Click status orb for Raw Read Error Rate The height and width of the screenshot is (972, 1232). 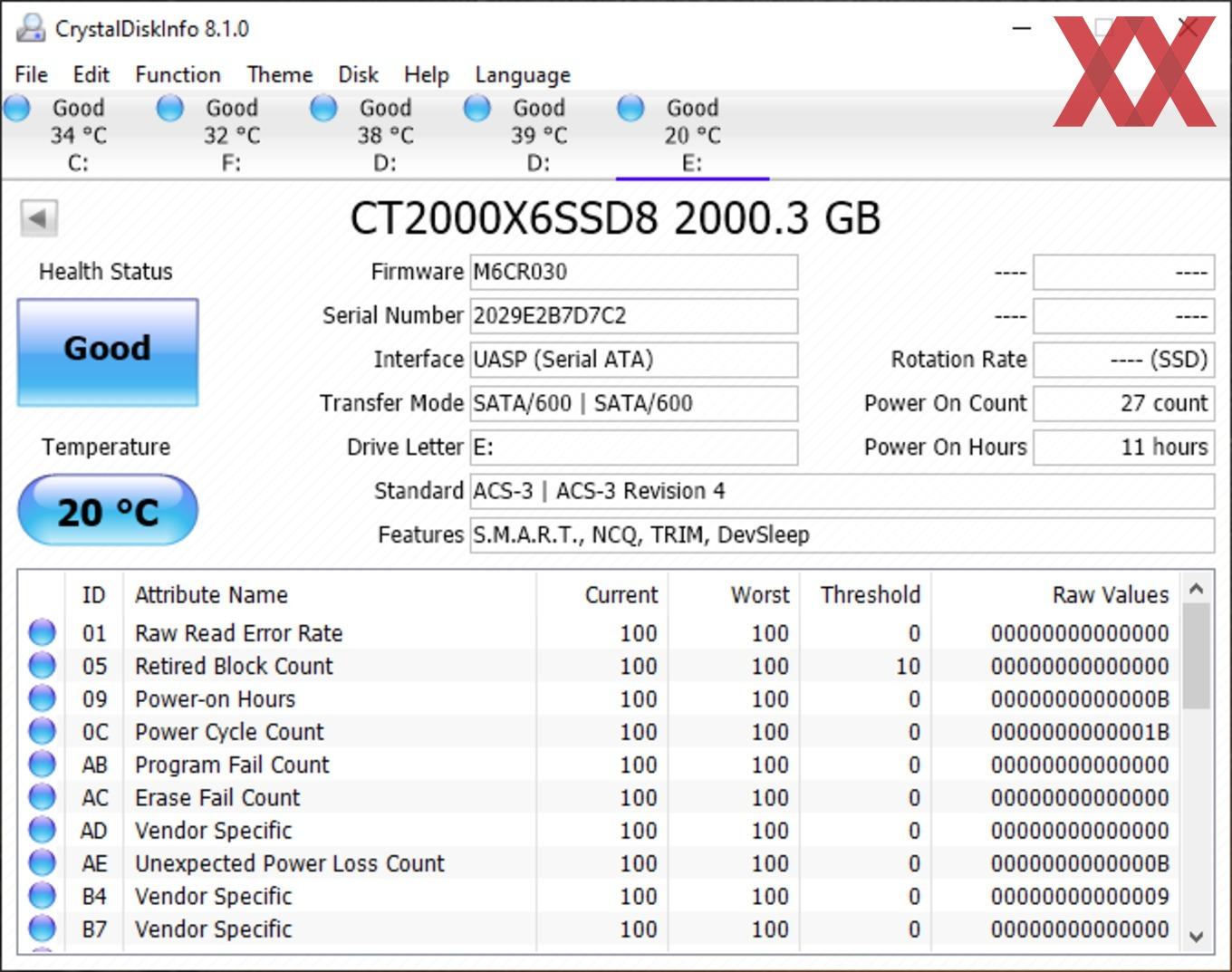click(42, 632)
